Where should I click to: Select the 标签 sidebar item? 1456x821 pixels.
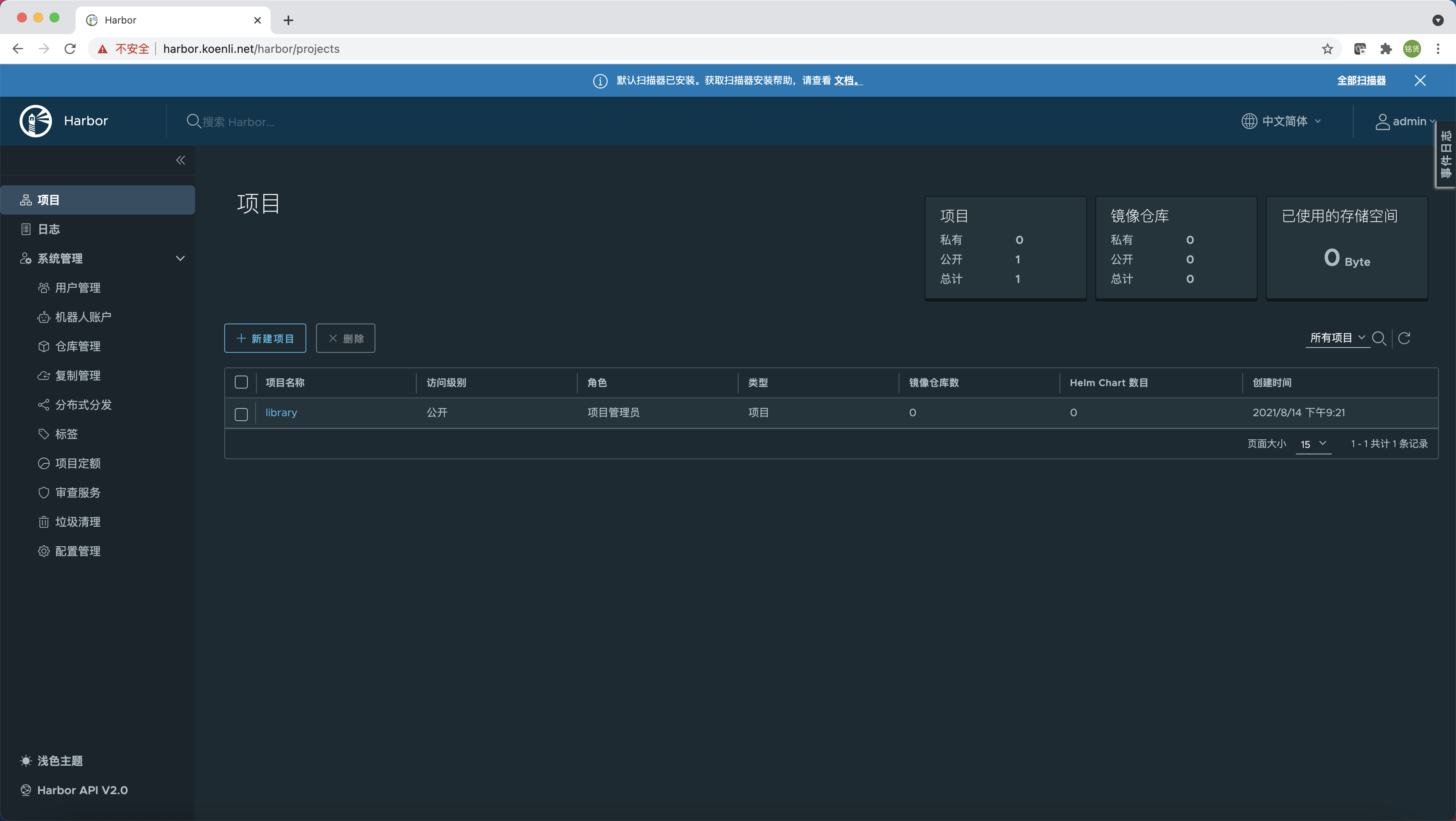click(66, 434)
